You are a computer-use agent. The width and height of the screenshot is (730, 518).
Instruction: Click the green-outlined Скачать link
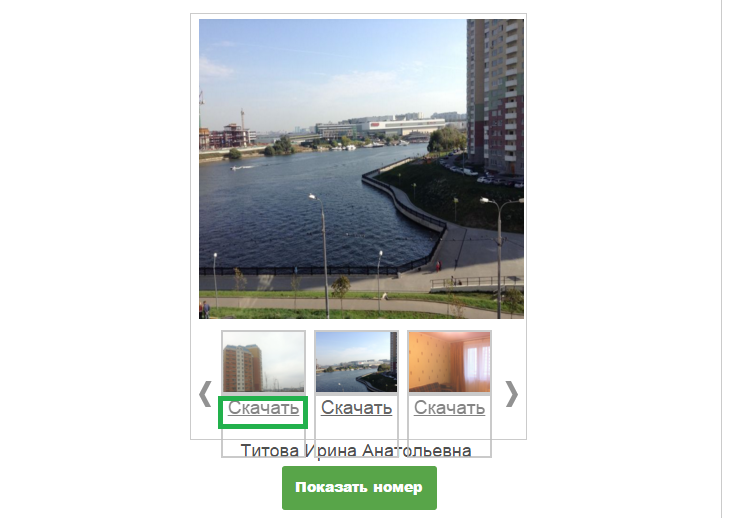264,408
